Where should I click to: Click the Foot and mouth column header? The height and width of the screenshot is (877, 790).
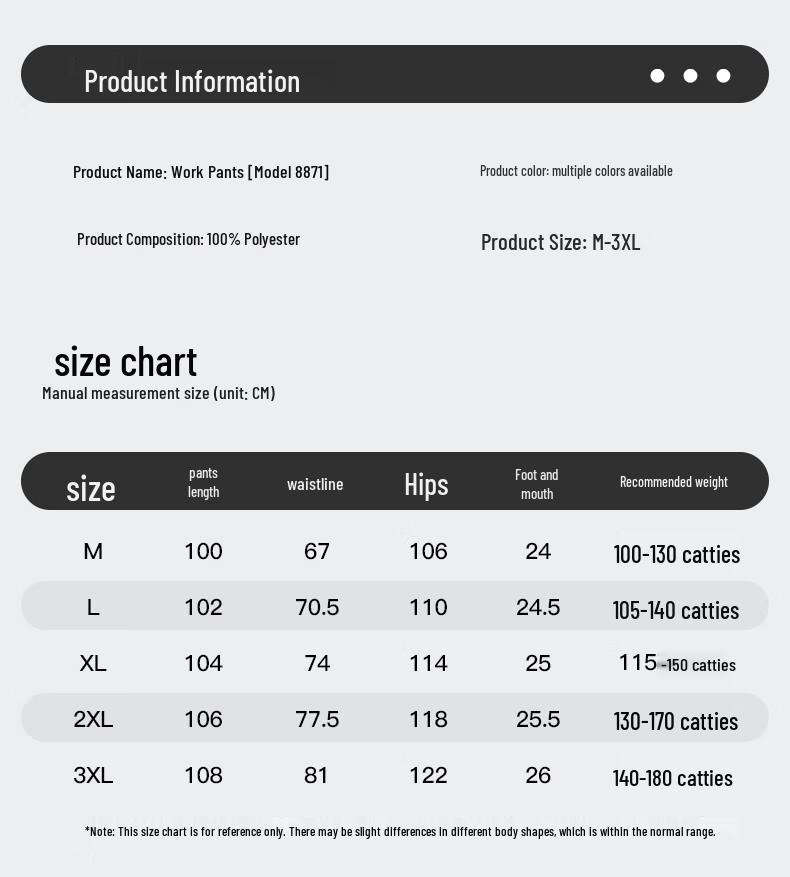click(537, 484)
